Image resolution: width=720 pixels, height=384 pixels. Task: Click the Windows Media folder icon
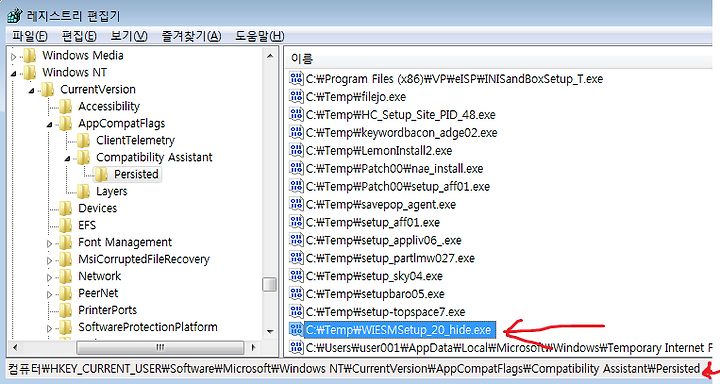[x=29, y=56]
